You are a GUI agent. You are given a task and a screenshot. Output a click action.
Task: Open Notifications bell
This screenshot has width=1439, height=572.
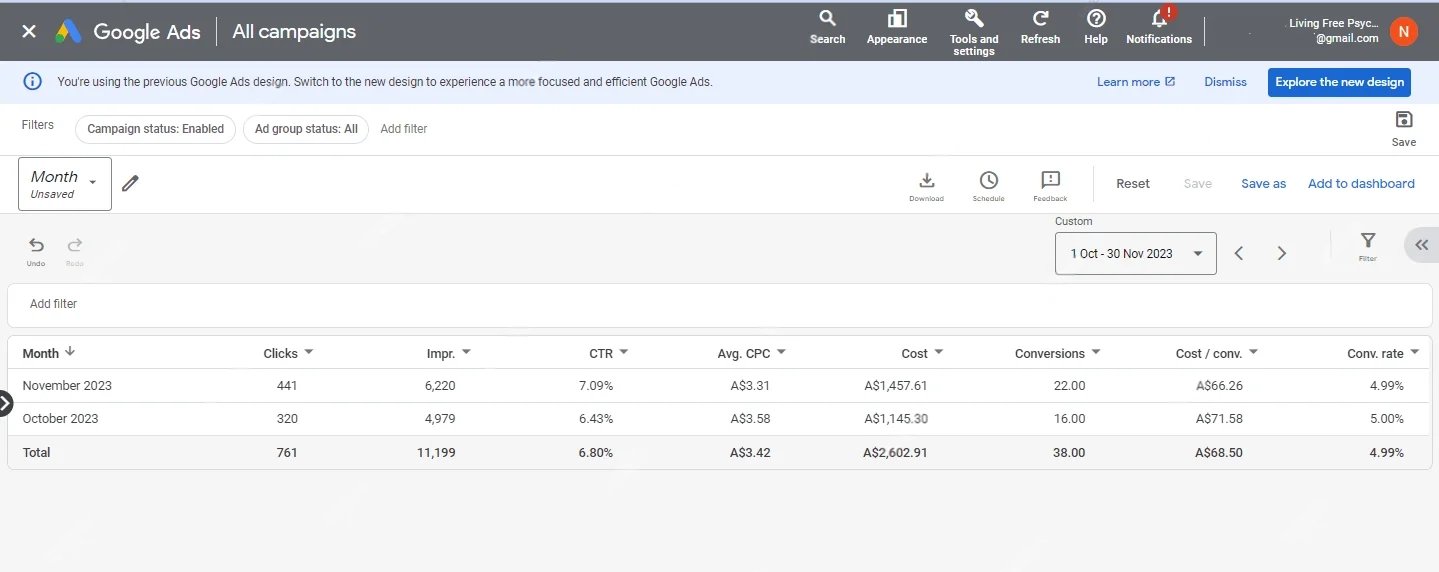point(1159,27)
